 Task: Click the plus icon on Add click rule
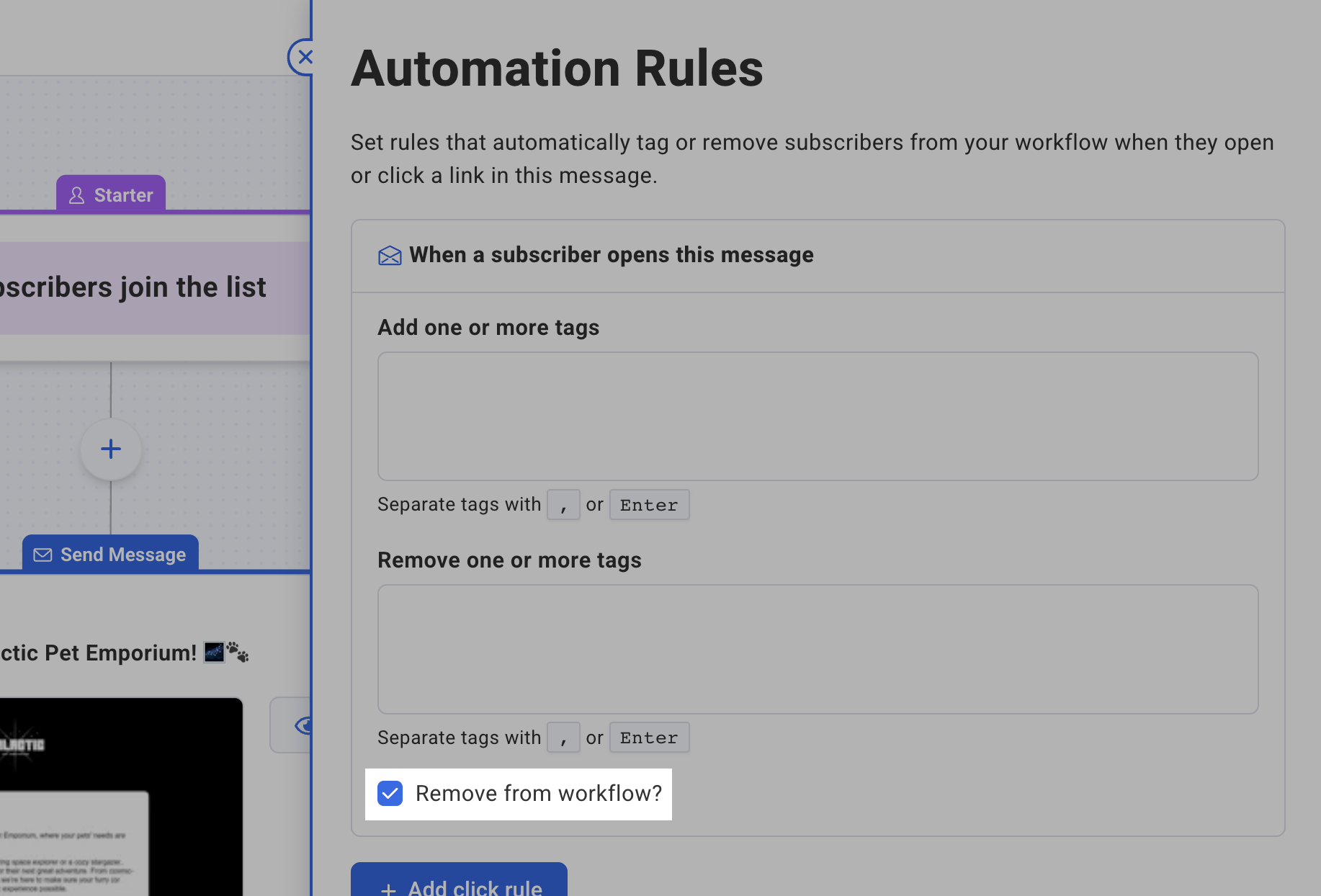pos(388,889)
